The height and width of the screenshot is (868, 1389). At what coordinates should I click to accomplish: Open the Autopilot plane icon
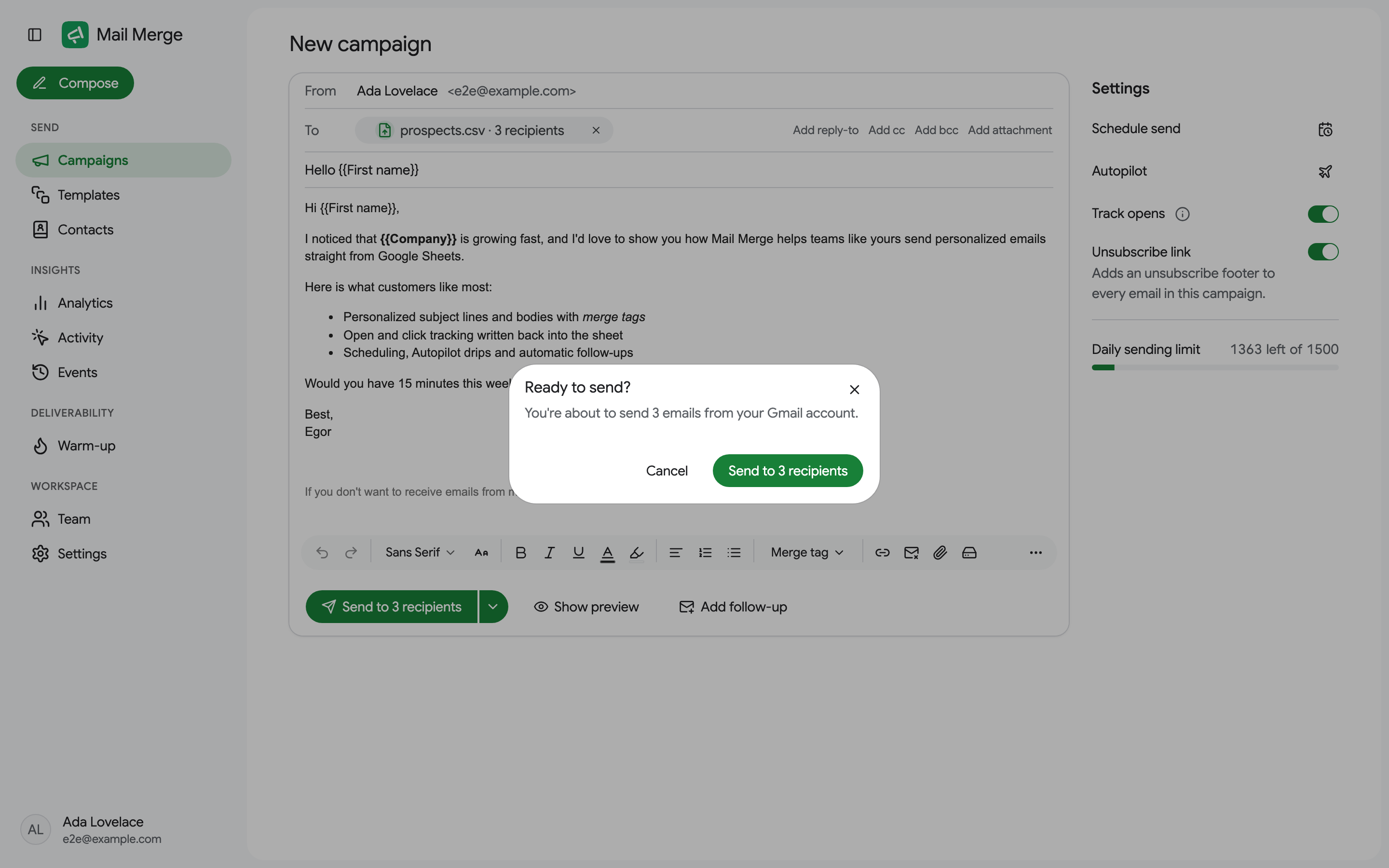1325,172
